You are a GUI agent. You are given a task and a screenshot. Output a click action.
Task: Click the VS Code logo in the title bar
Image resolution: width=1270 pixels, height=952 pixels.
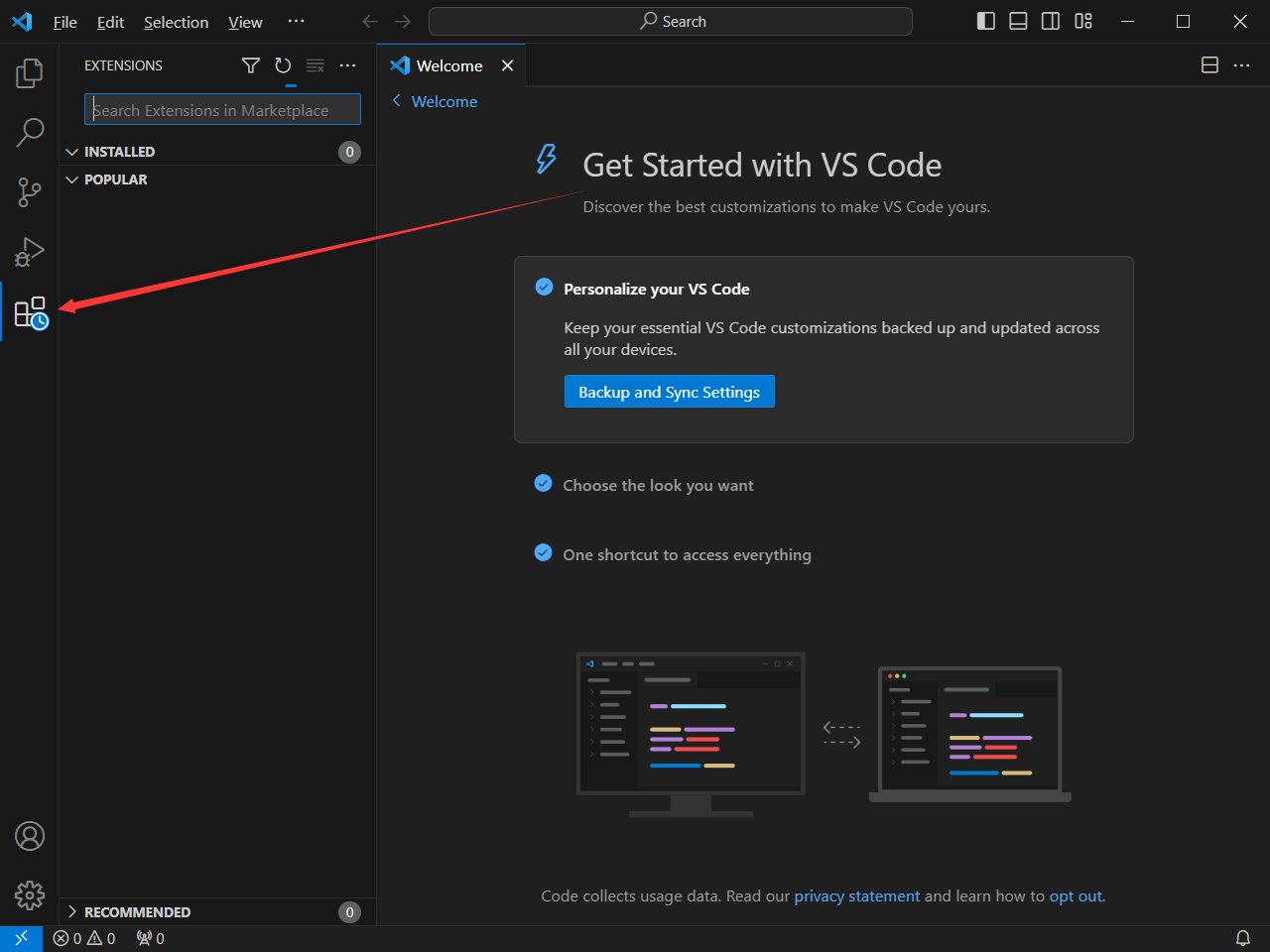(x=22, y=22)
